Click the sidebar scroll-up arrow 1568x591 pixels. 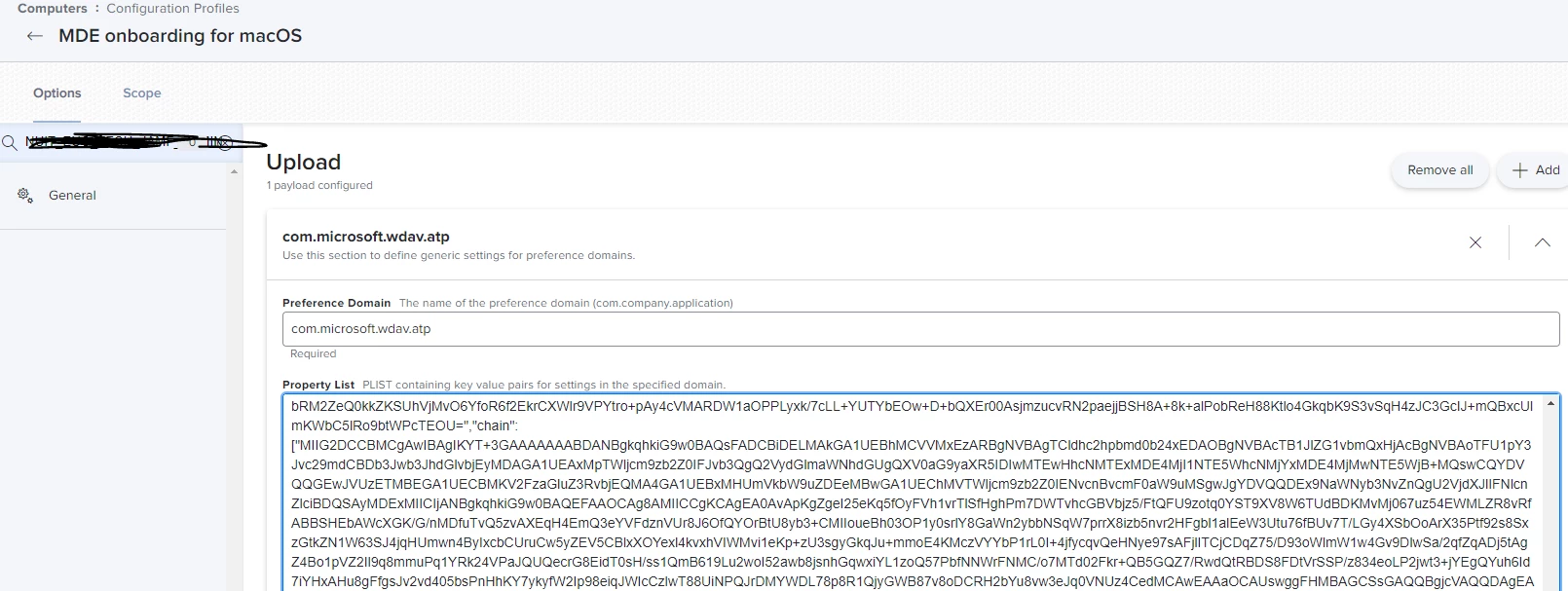coord(234,172)
